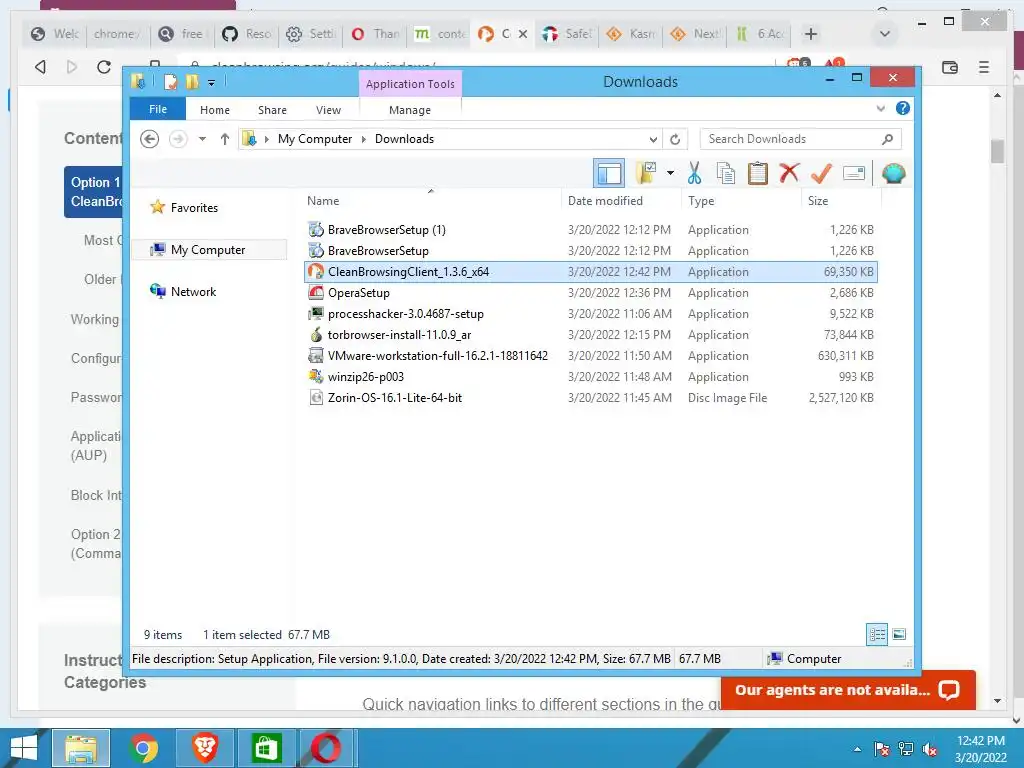
Task: Expand the ribbon with the chevron
Action: pos(880,108)
